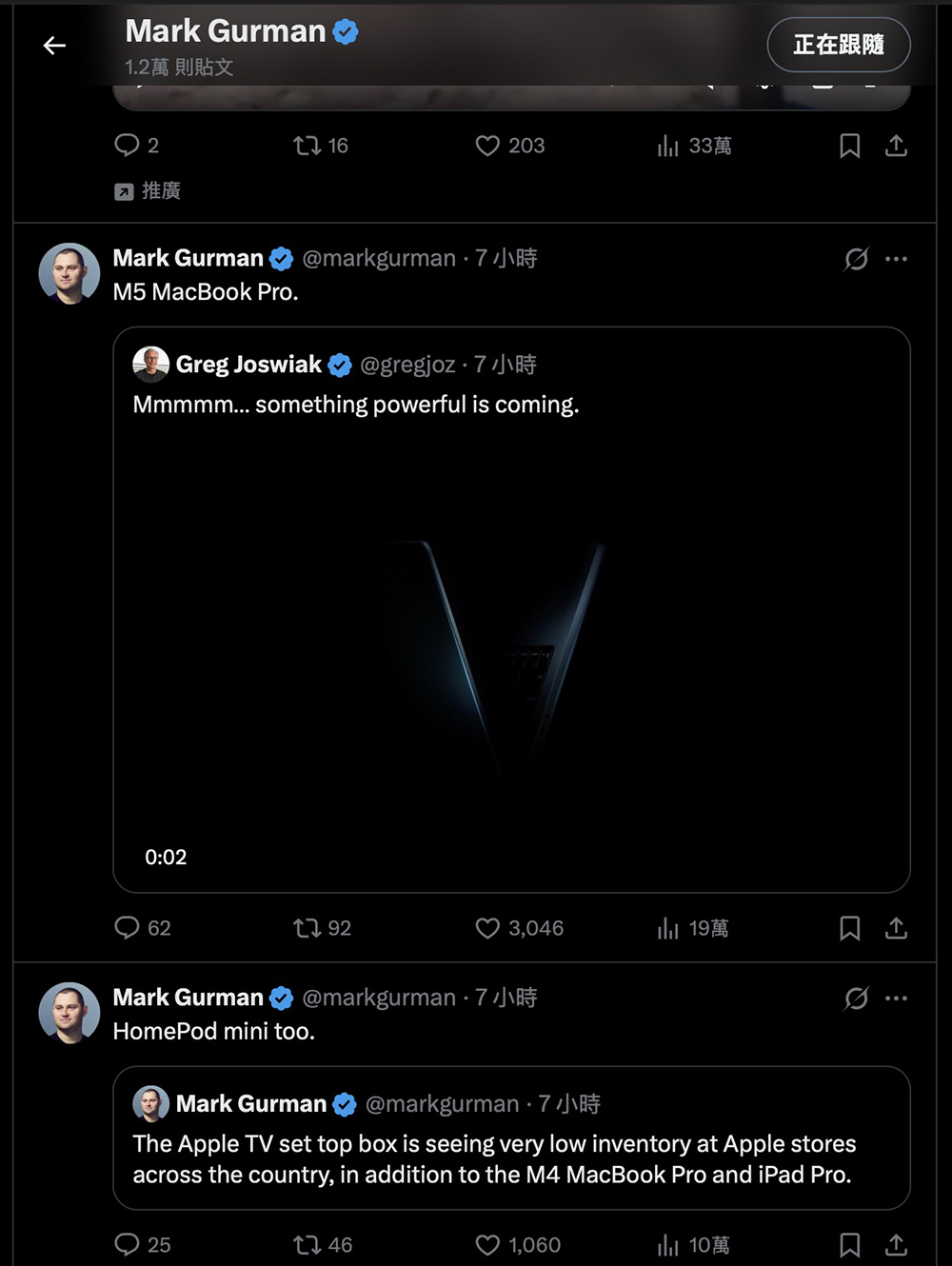Click the back arrow in the header
Viewport: 952px width, 1266px height.
coord(54,45)
